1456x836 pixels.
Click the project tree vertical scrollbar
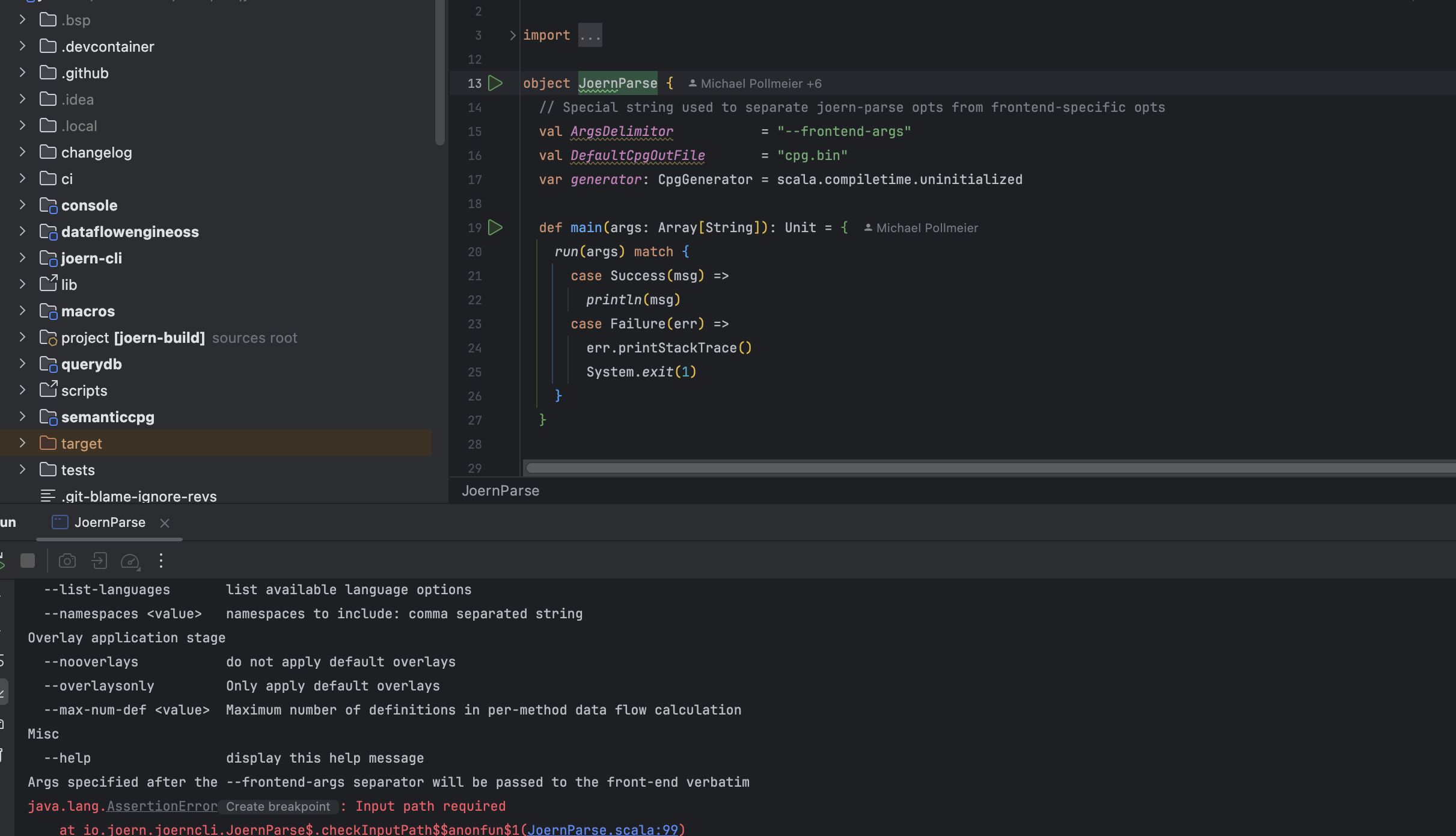(439, 72)
